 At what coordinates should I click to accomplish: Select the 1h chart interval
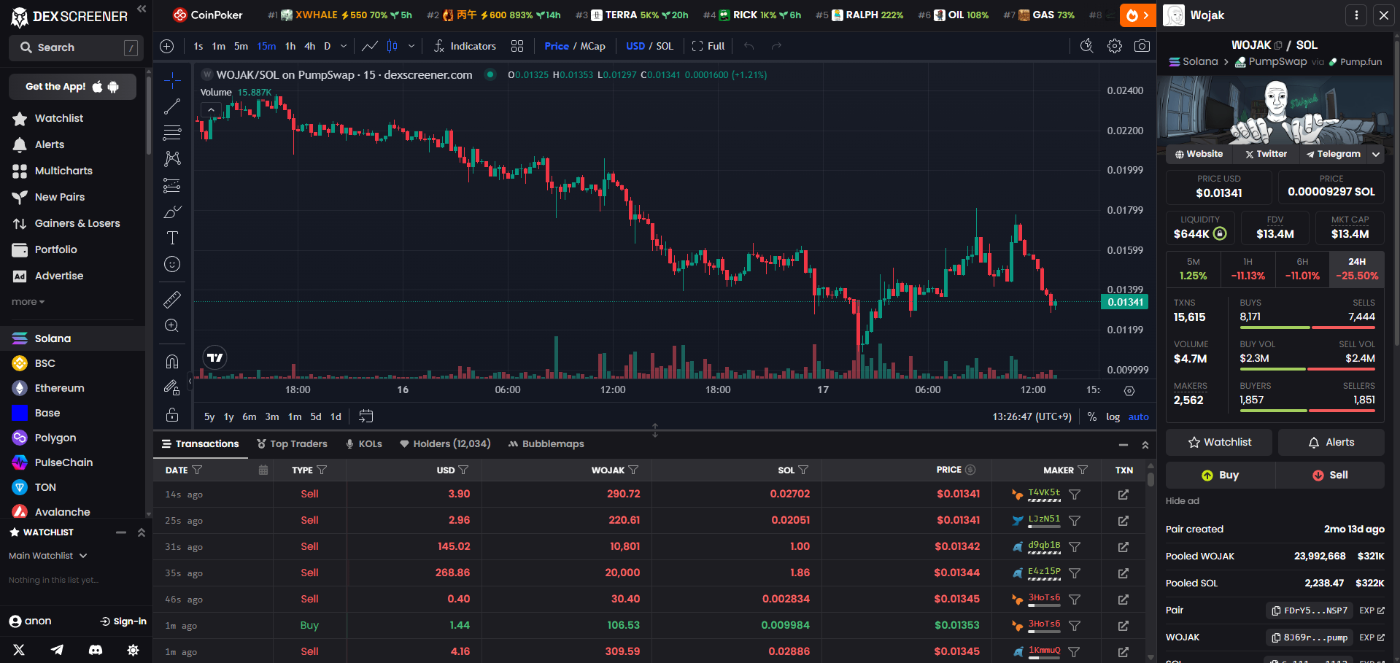(290, 46)
